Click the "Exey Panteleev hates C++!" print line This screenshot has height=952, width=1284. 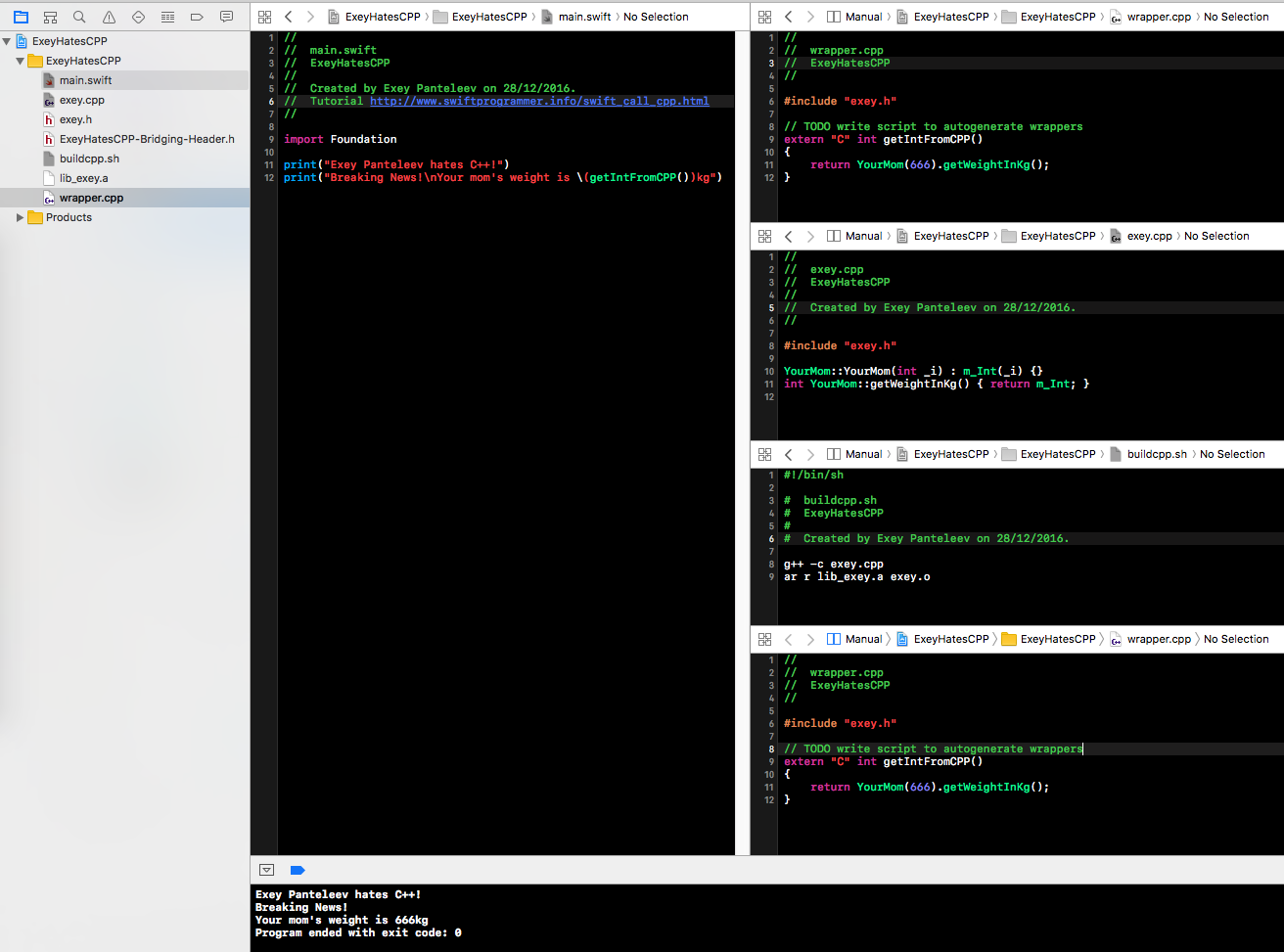[x=396, y=164]
